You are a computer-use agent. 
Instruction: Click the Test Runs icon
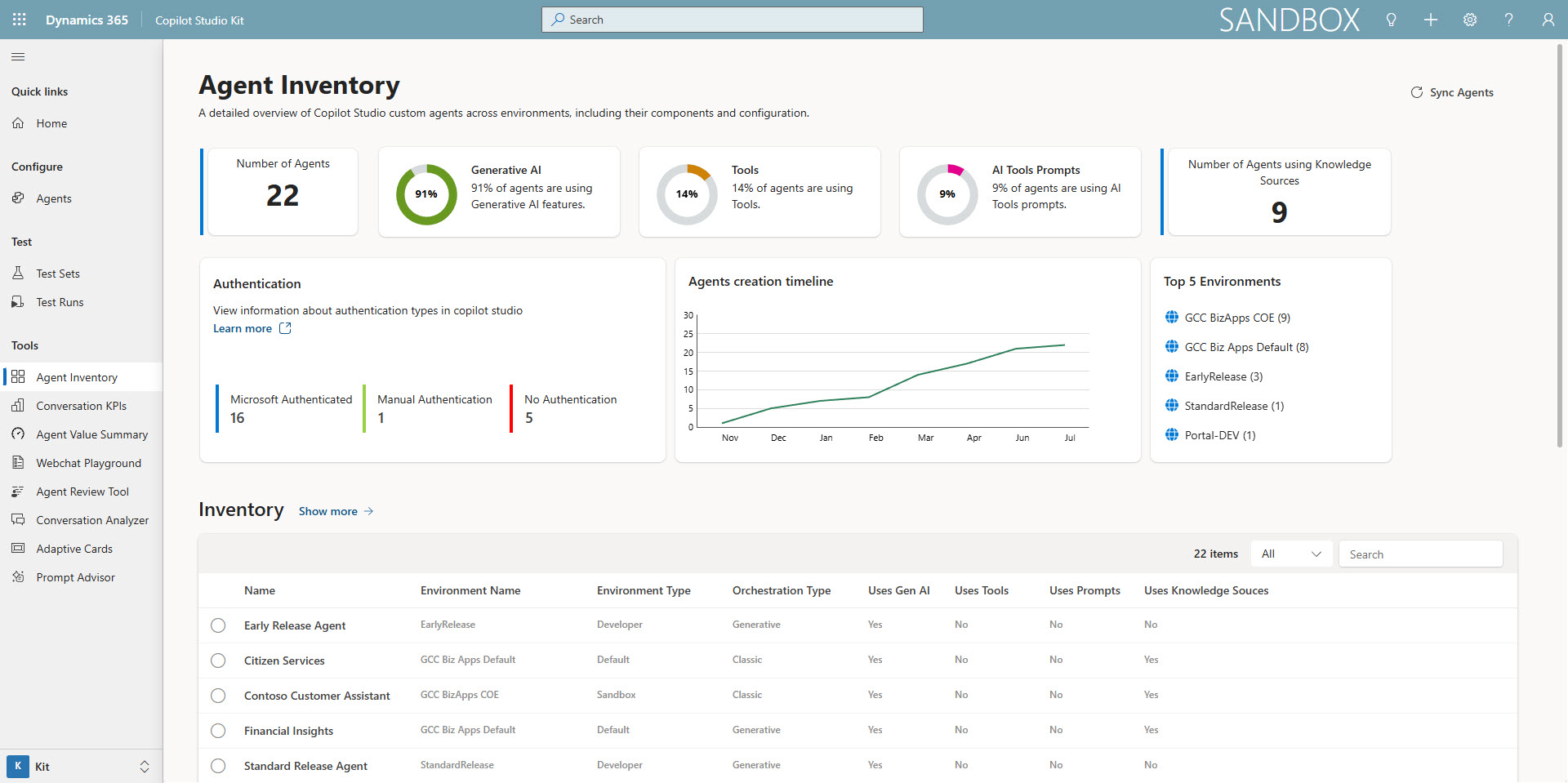click(18, 302)
